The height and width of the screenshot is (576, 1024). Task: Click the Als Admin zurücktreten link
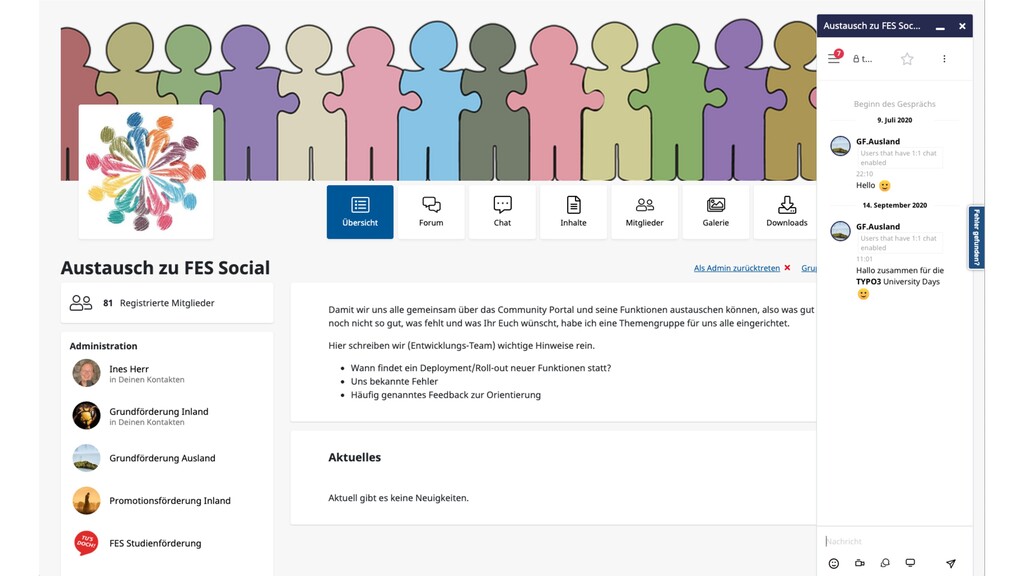tap(737, 268)
